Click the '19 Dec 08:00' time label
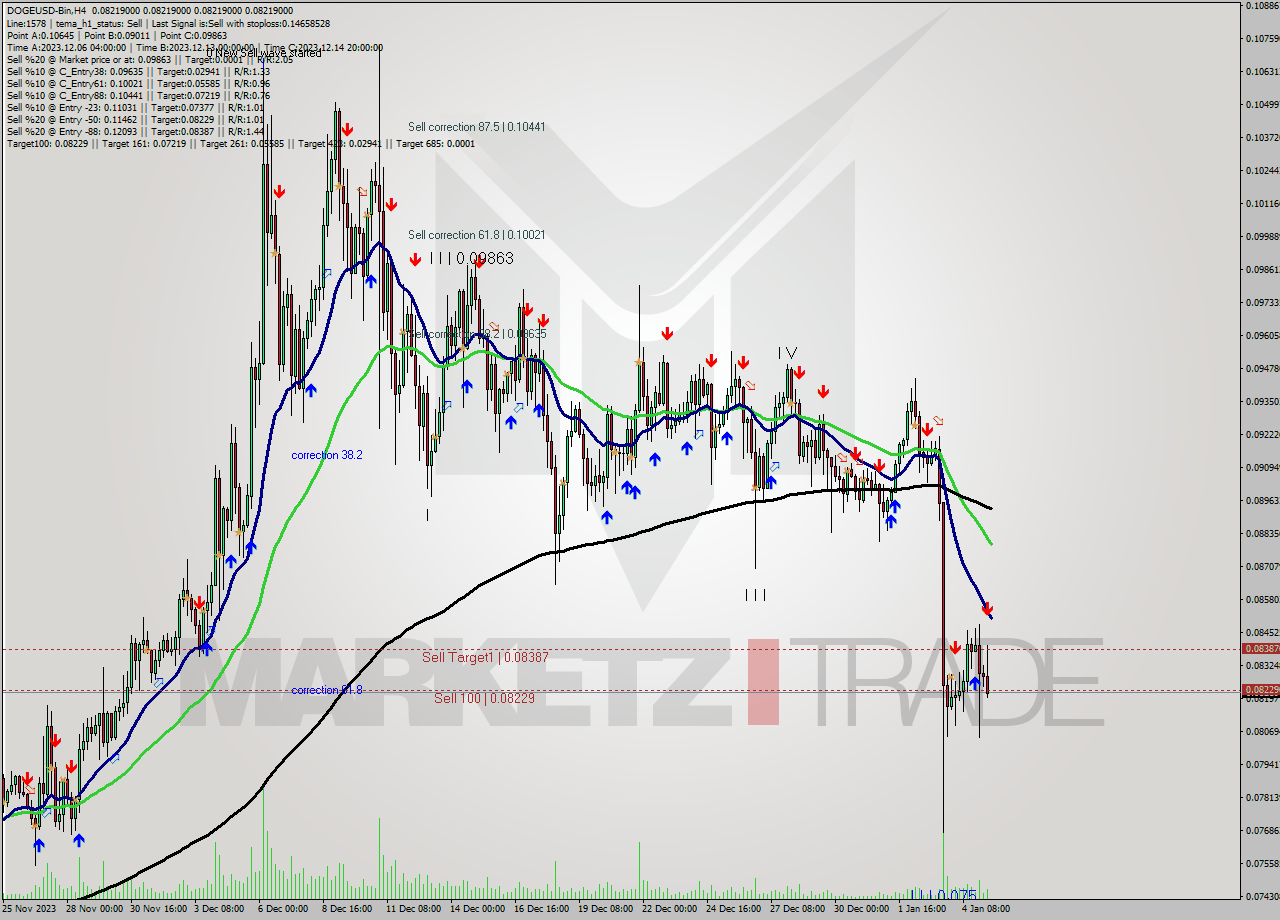The width and height of the screenshot is (1280, 920). pos(605,909)
